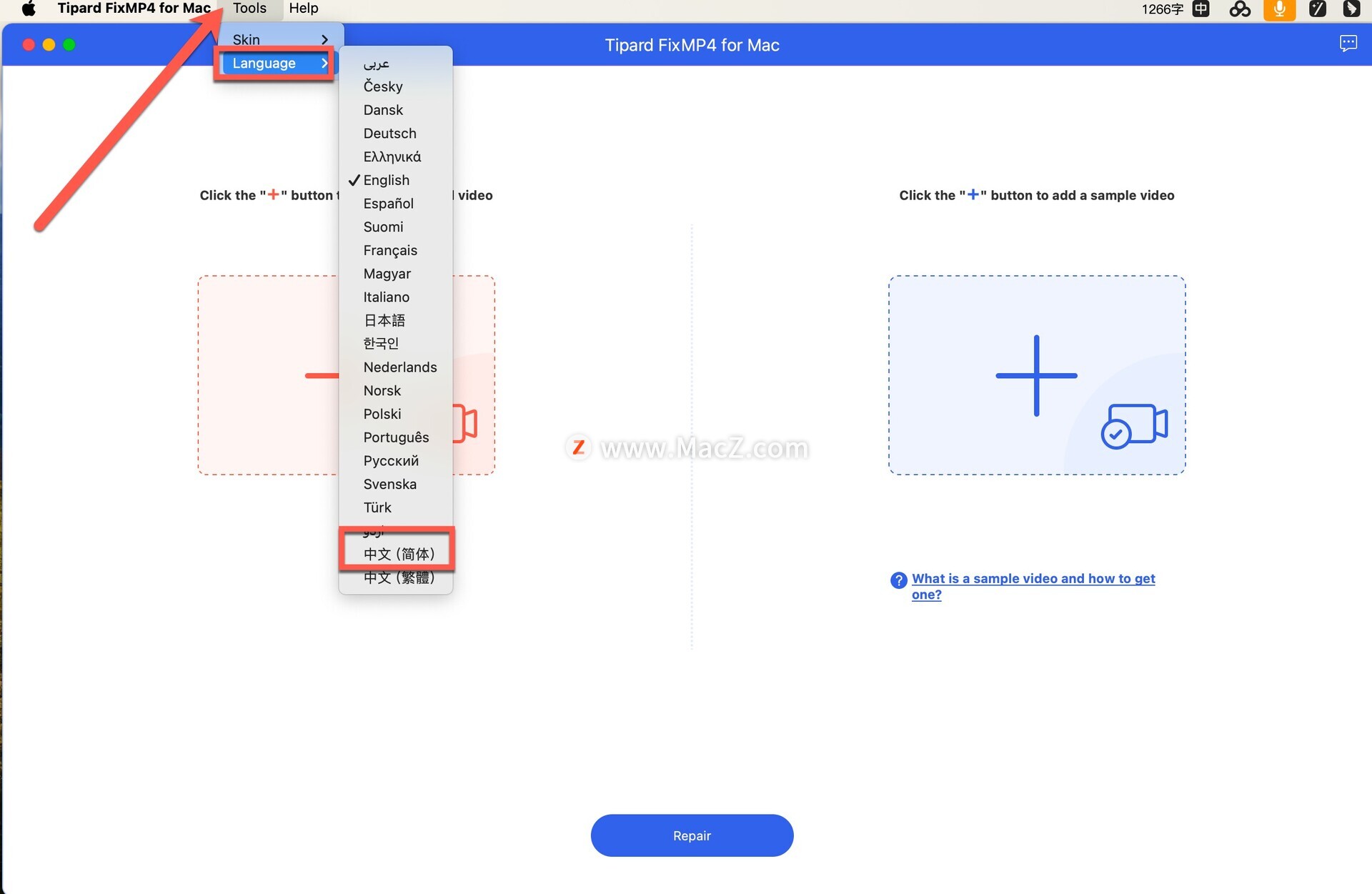
Task: Select Português language
Action: coord(396,437)
